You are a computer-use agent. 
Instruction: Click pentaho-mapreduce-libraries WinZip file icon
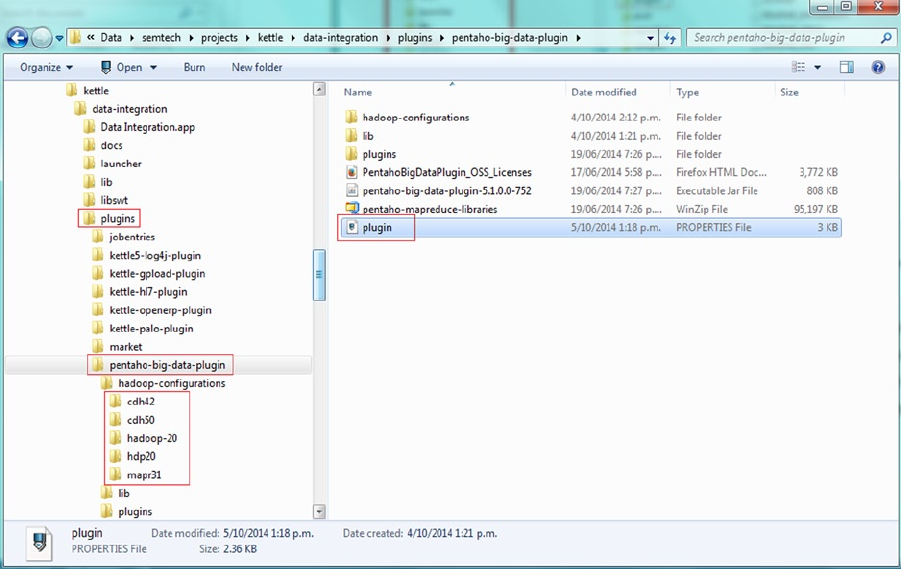[352, 208]
